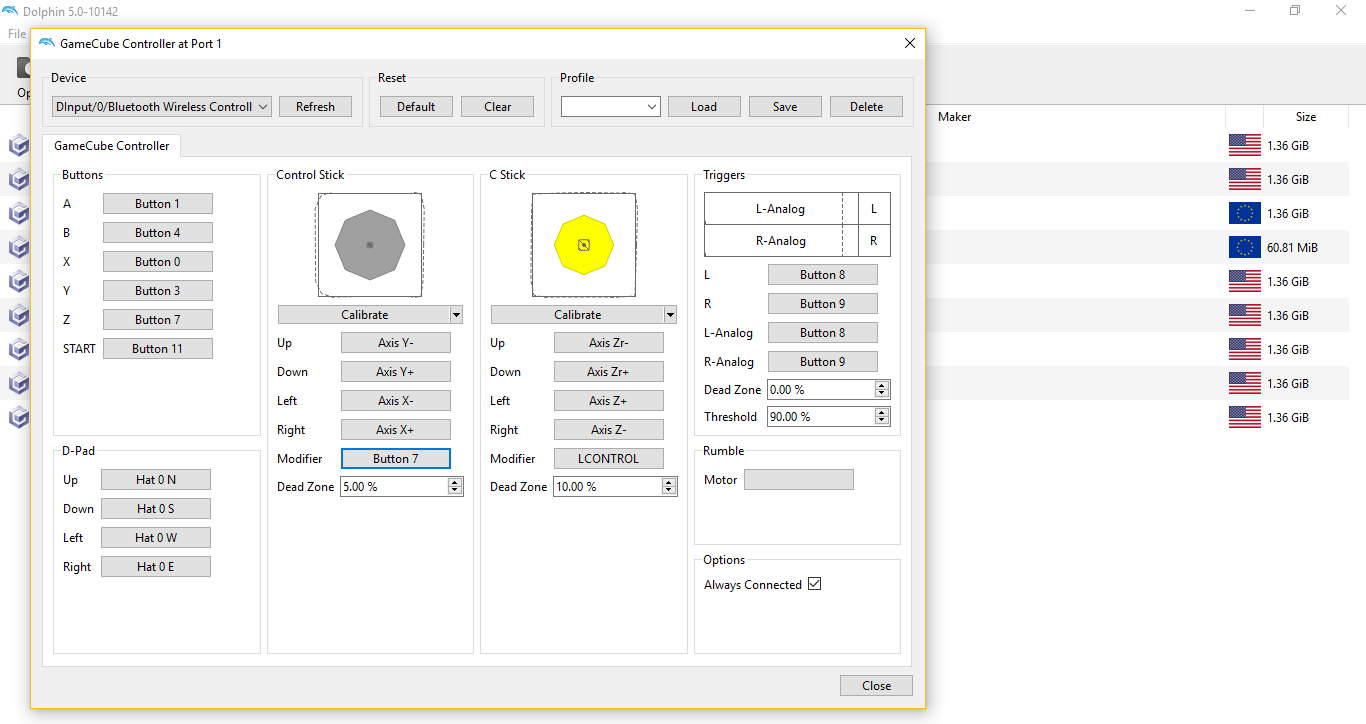Remap C Stick Left (Axis Z+)

(609, 400)
